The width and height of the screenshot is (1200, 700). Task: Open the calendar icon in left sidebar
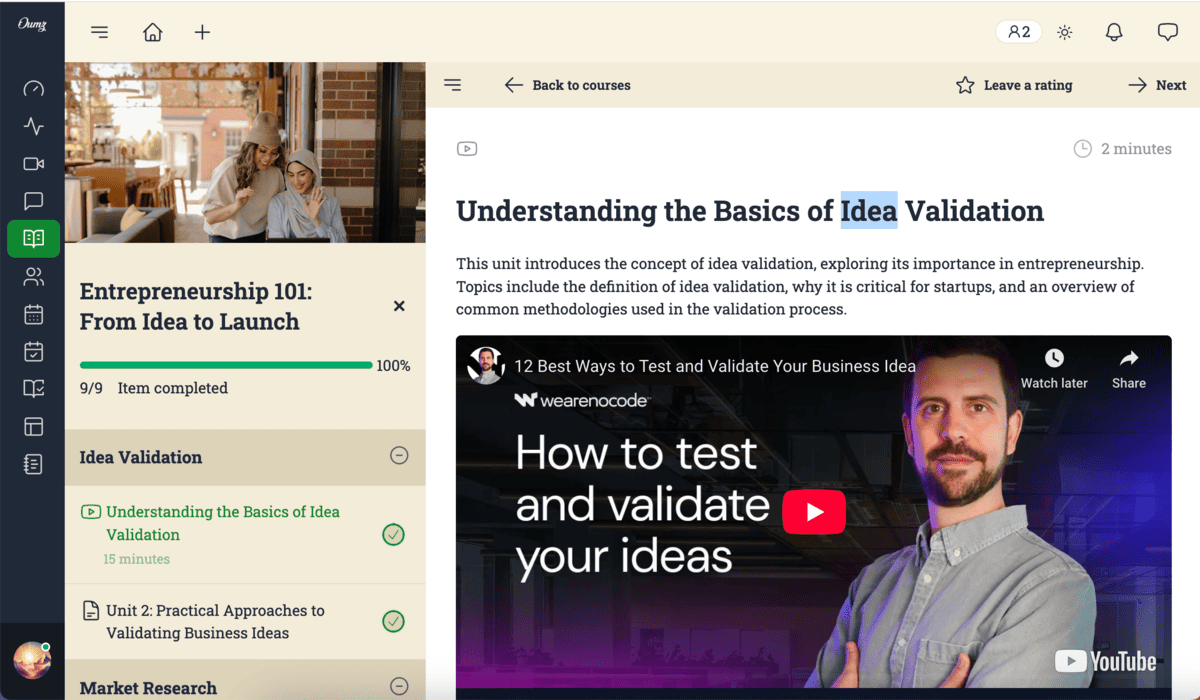[x=33, y=314]
